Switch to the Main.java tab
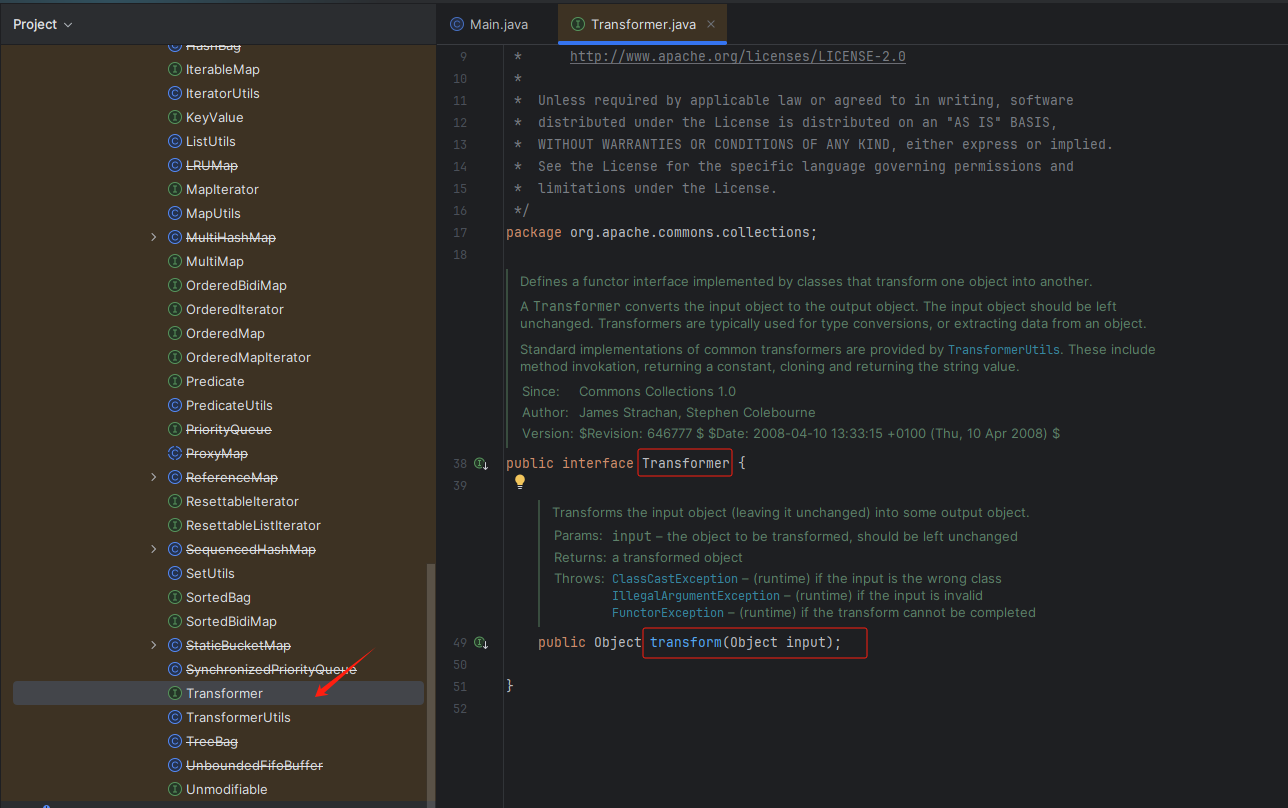Viewport: 1288px width, 808px height. click(x=489, y=24)
